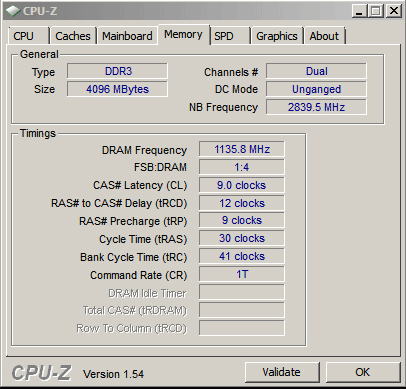Open the Caches tab
This screenshot has height=389, width=406.
73,36
